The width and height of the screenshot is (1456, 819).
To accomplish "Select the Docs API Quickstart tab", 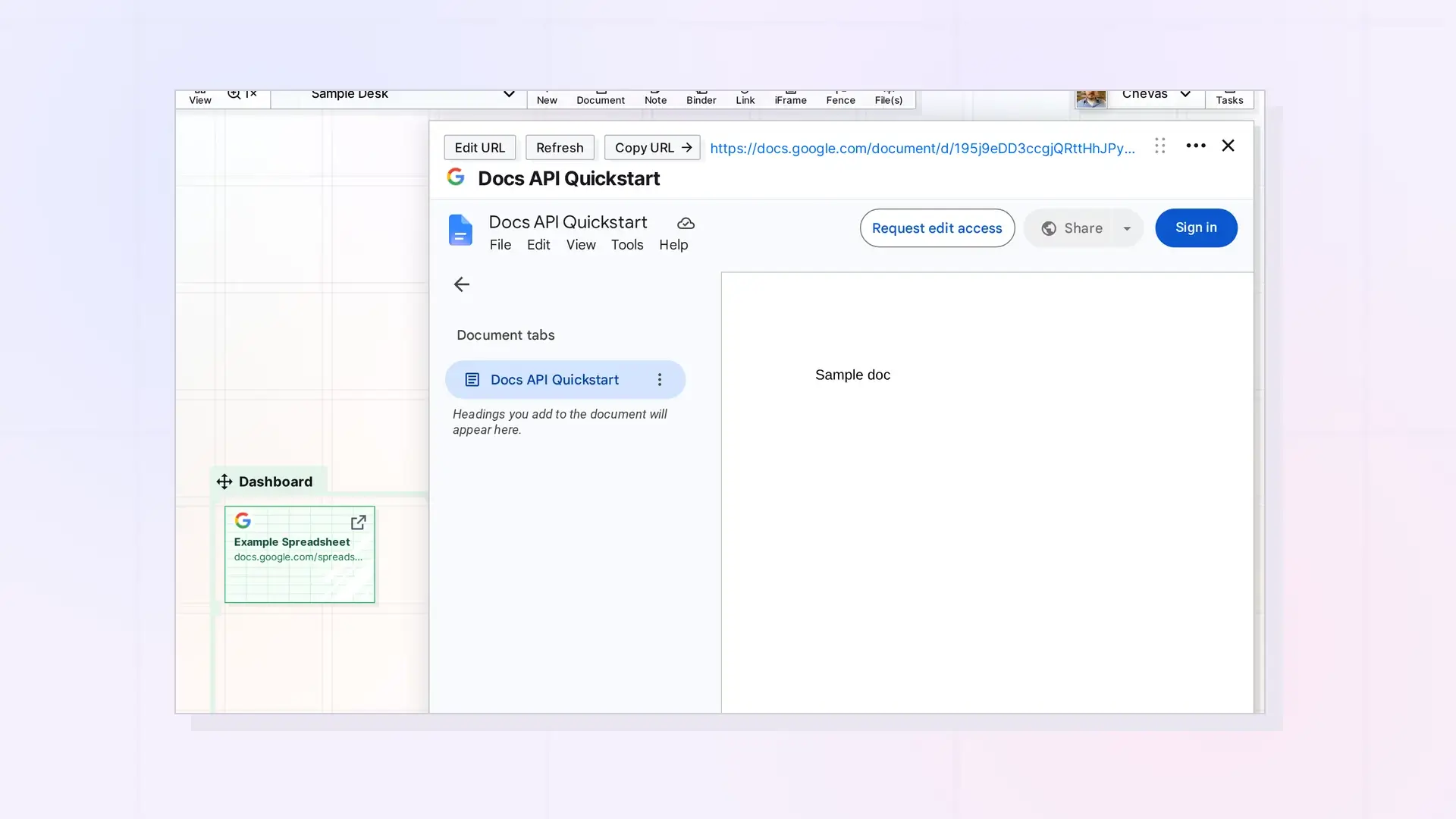I will (565, 380).
